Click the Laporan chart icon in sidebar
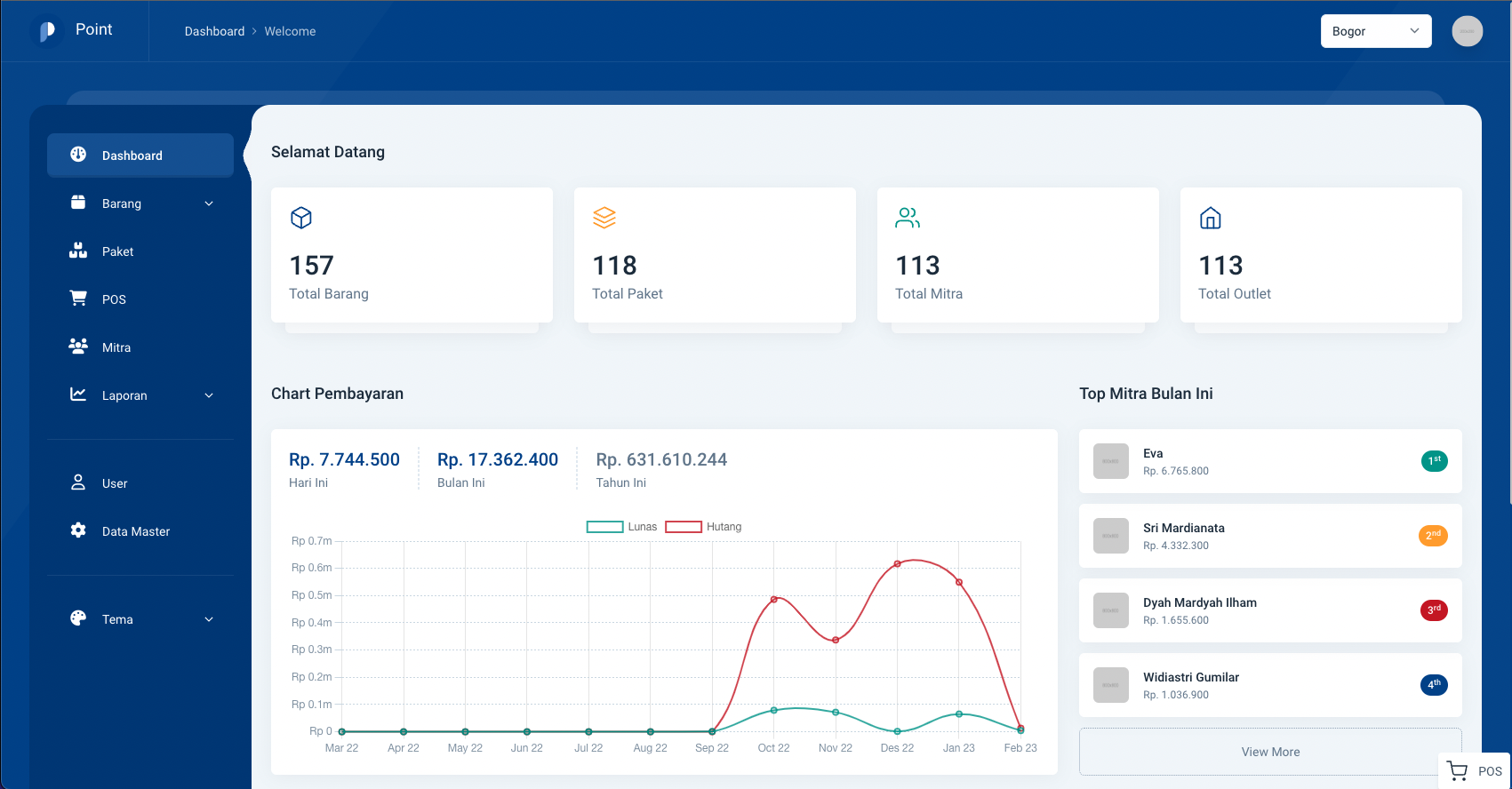Viewport: 1512px width, 789px height. point(78,394)
